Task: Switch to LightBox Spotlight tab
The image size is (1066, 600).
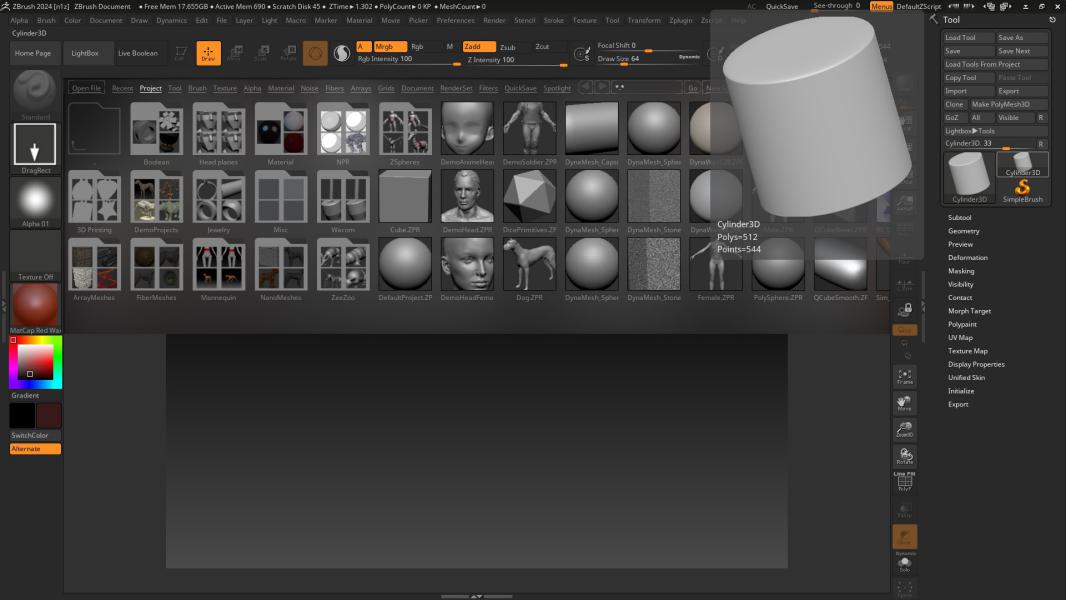Action: pyautogui.click(x=557, y=88)
